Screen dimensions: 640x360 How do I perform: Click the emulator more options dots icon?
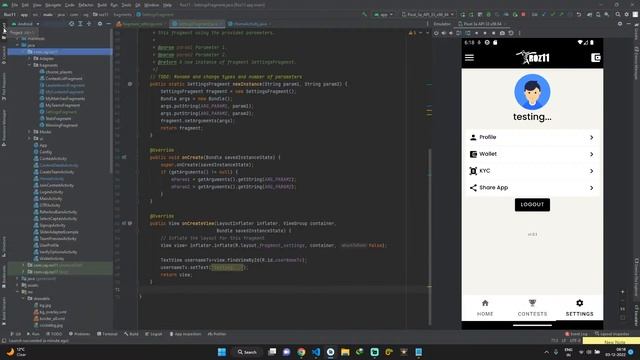pos(519,33)
